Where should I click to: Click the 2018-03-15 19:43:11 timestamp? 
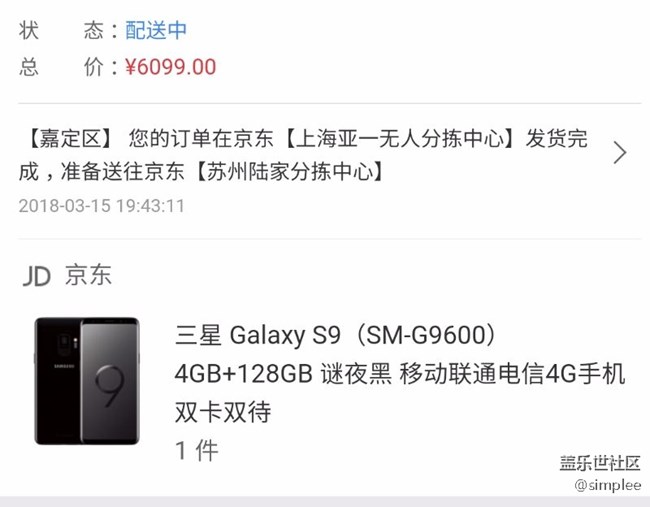click(102, 206)
